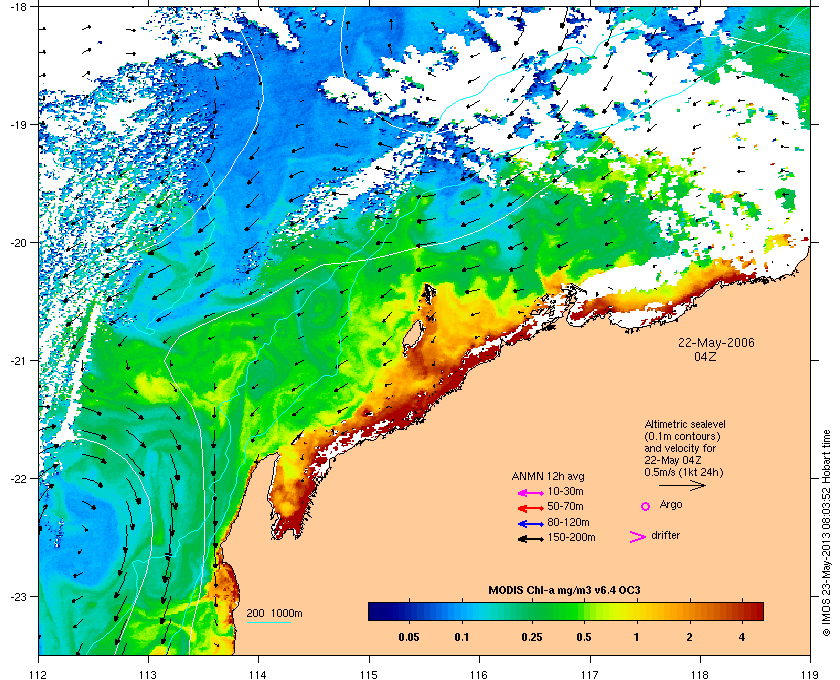Click the '200 1000m' isobath label
The height and width of the screenshot is (680, 840).
pyautogui.click(x=274, y=614)
